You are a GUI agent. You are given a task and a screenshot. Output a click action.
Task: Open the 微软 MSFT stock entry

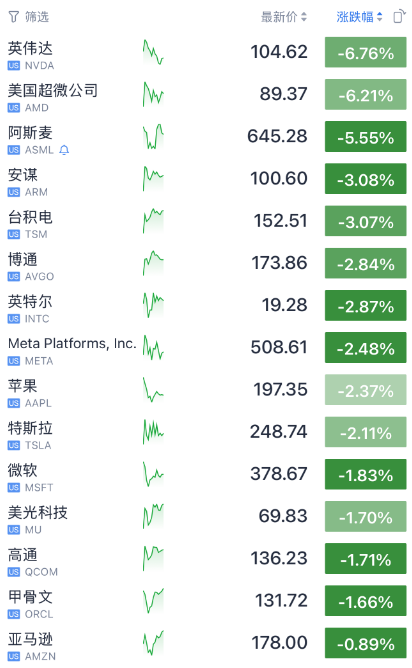206,474
